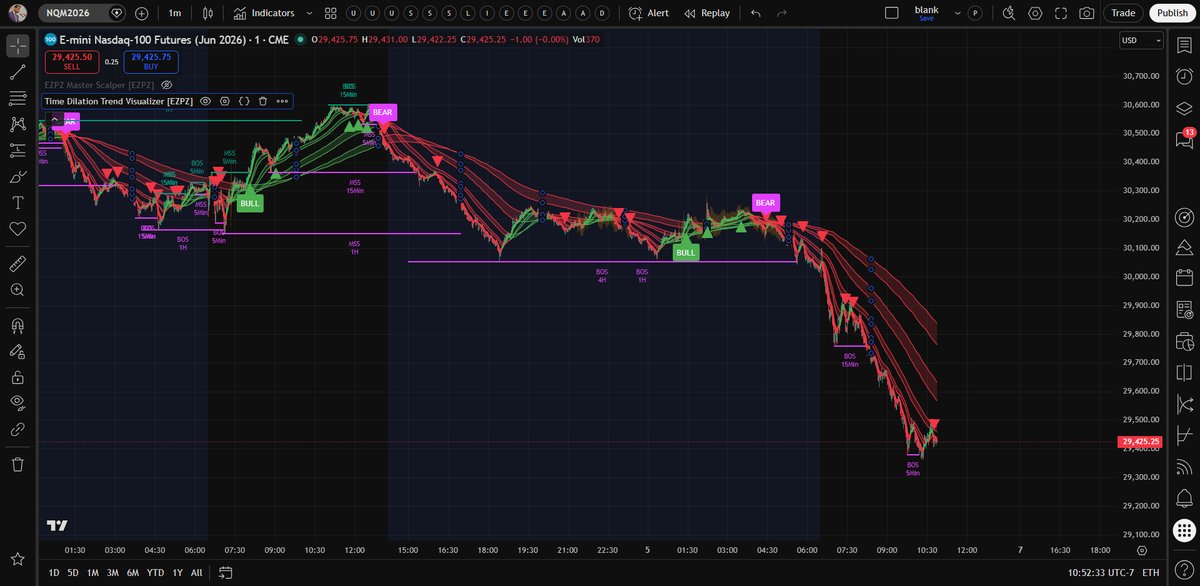The image size is (1200, 586).
Task: Toggle the ETH session button
Action: click(1150, 572)
